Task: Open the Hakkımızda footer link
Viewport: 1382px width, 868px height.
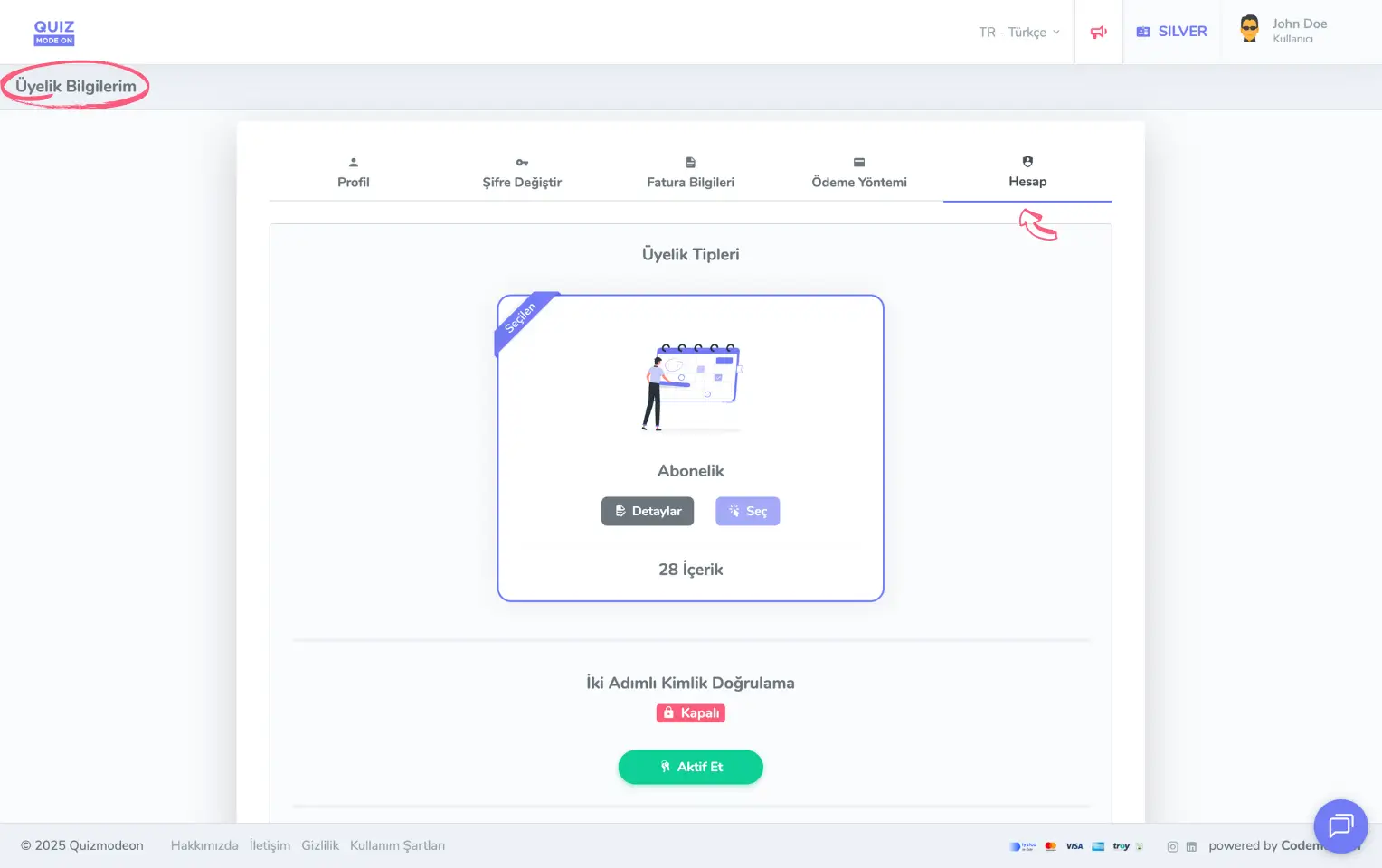Action: 204,846
